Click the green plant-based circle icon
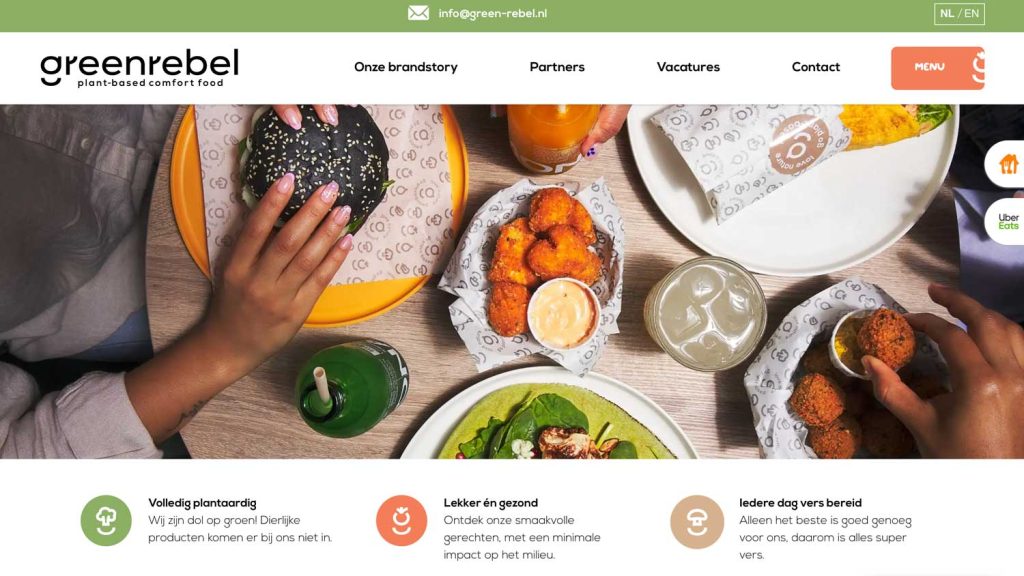The width and height of the screenshot is (1024, 576). [x=106, y=520]
